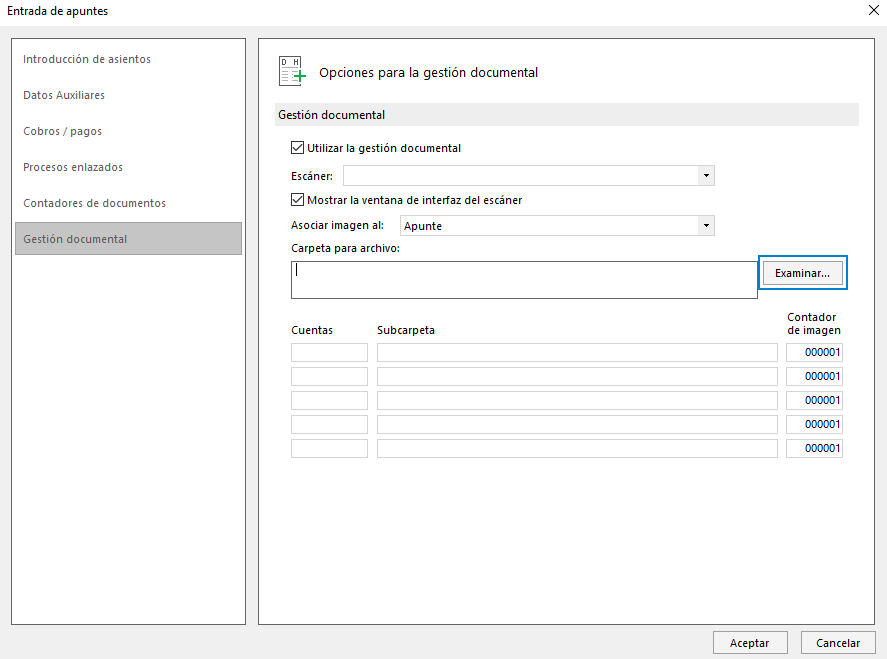Open Contadores de documentos section

coord(94,203)
